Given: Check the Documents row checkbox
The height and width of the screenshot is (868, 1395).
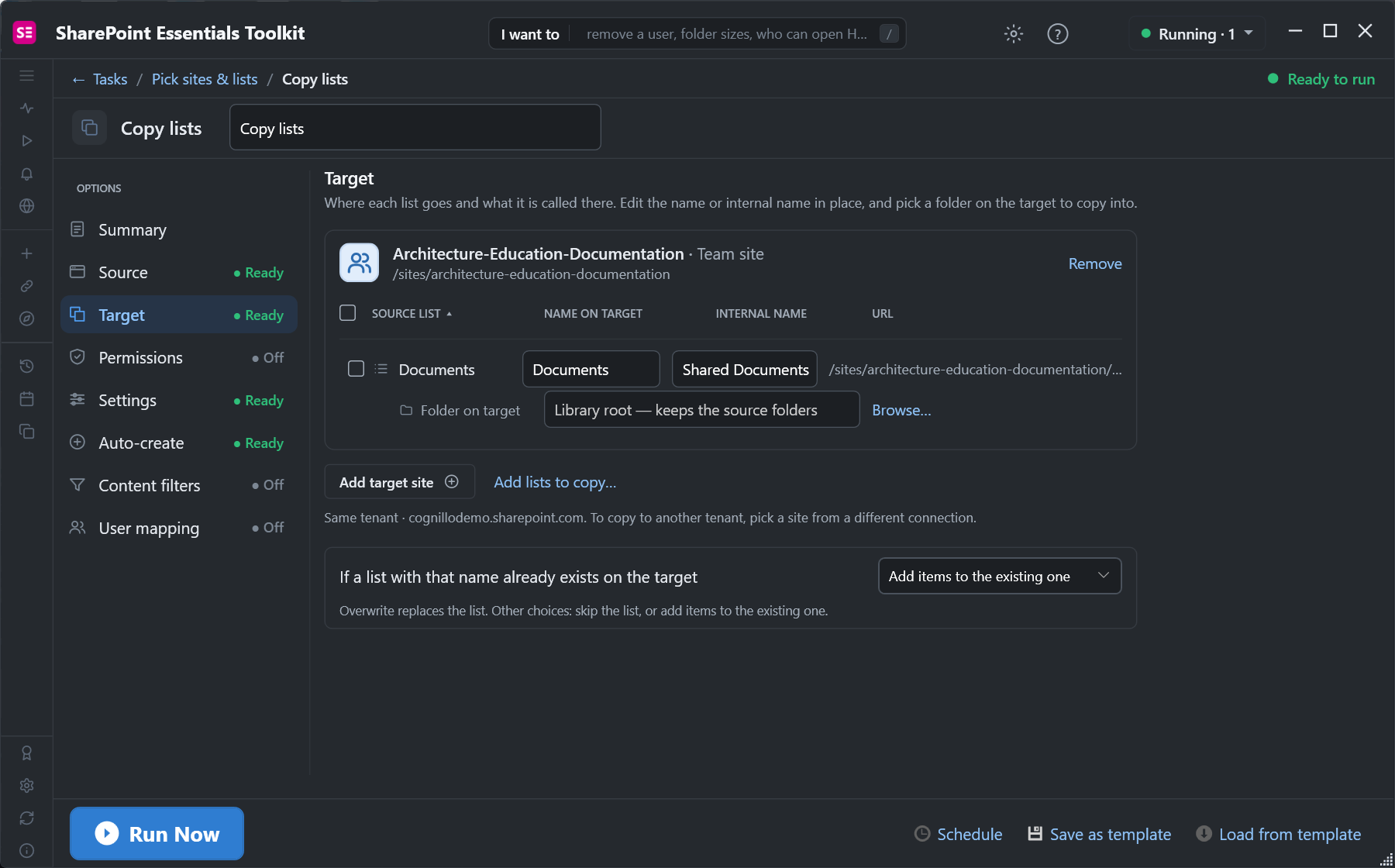Looking at the screenshot, I should click(356, 368).
